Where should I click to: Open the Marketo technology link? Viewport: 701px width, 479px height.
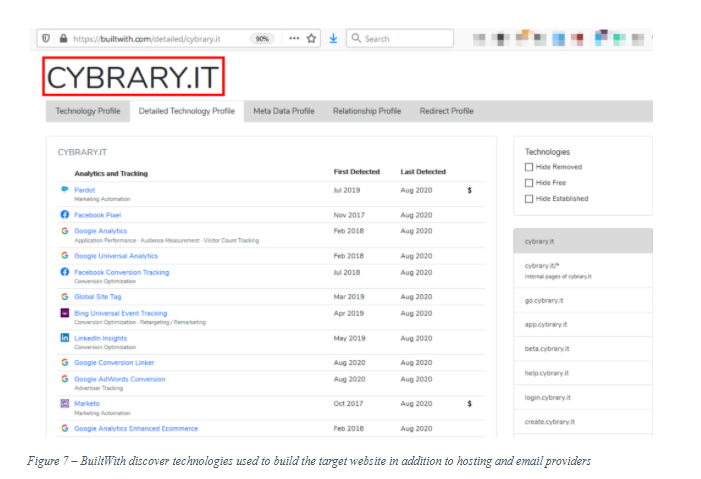pos(87,403)
